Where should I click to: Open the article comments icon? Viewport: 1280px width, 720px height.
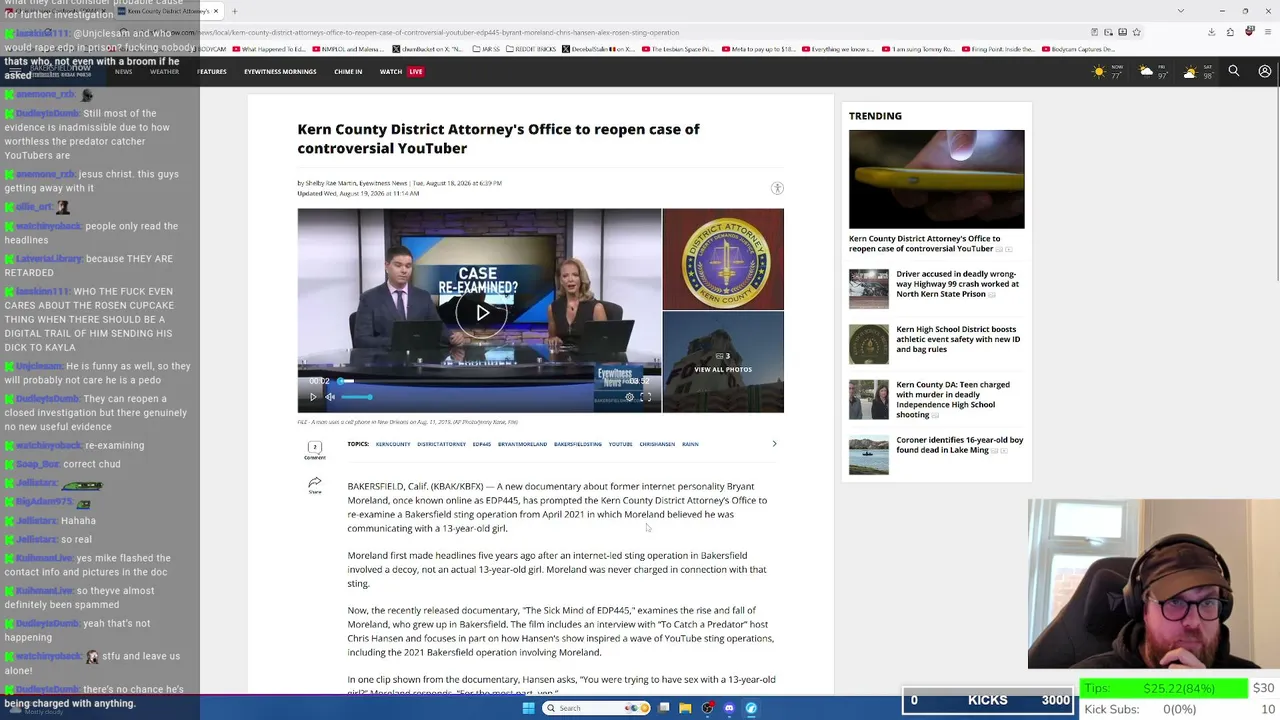tap(314, 449)
